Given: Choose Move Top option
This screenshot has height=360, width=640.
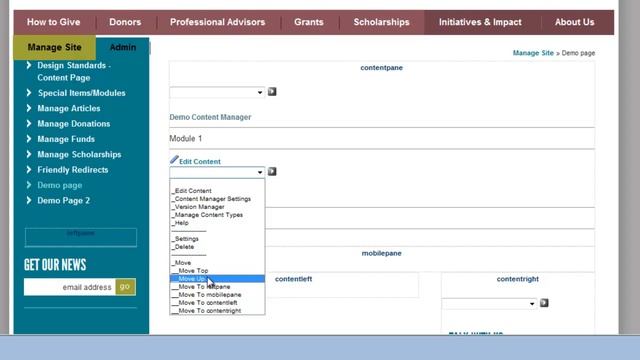Looking at the screenshot, I should coord(217,271).
